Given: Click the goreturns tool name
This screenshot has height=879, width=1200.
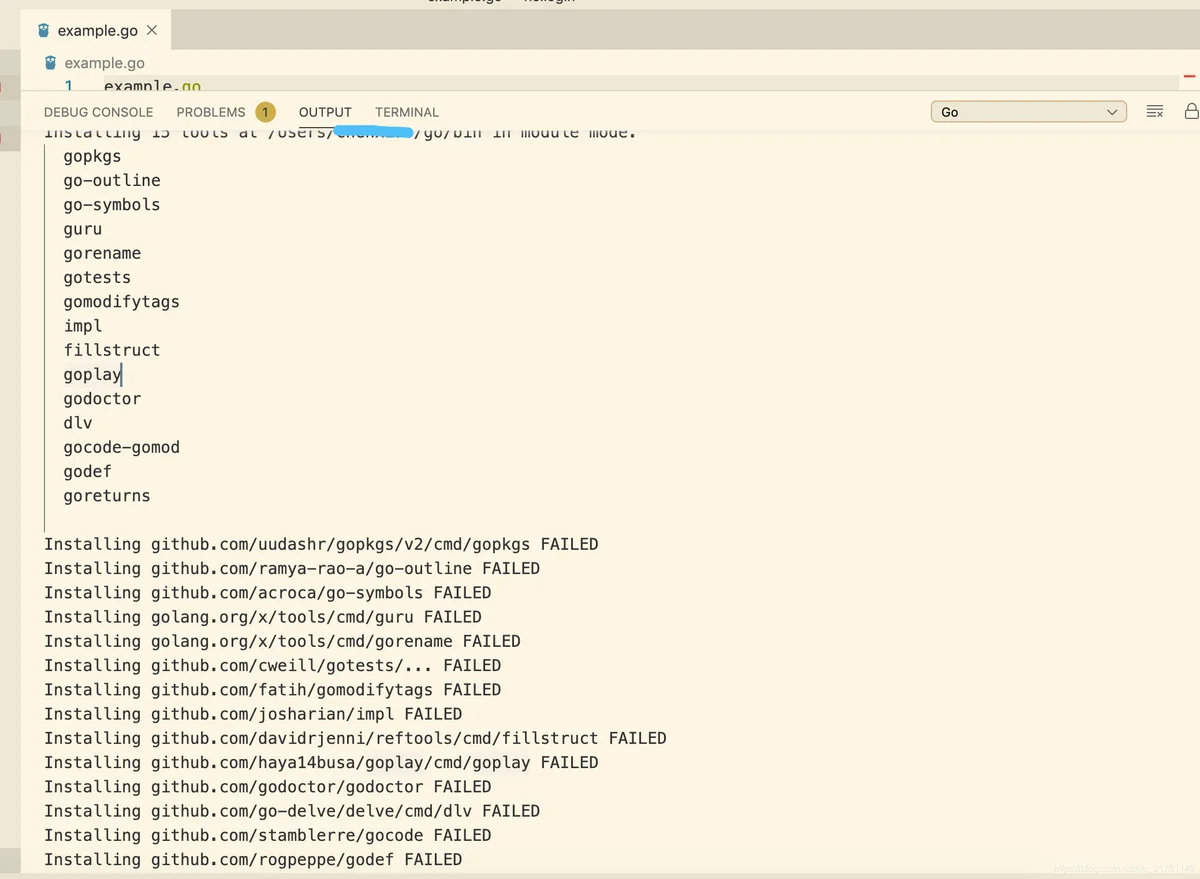Looking at the screenshot, I should 107,495.
